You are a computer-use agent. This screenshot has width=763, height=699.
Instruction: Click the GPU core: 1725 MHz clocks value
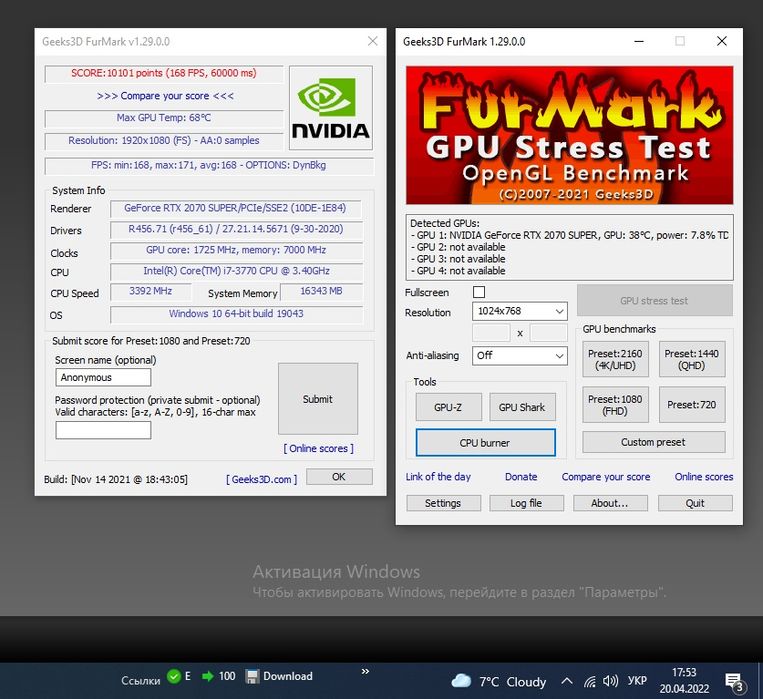[236, 250]
